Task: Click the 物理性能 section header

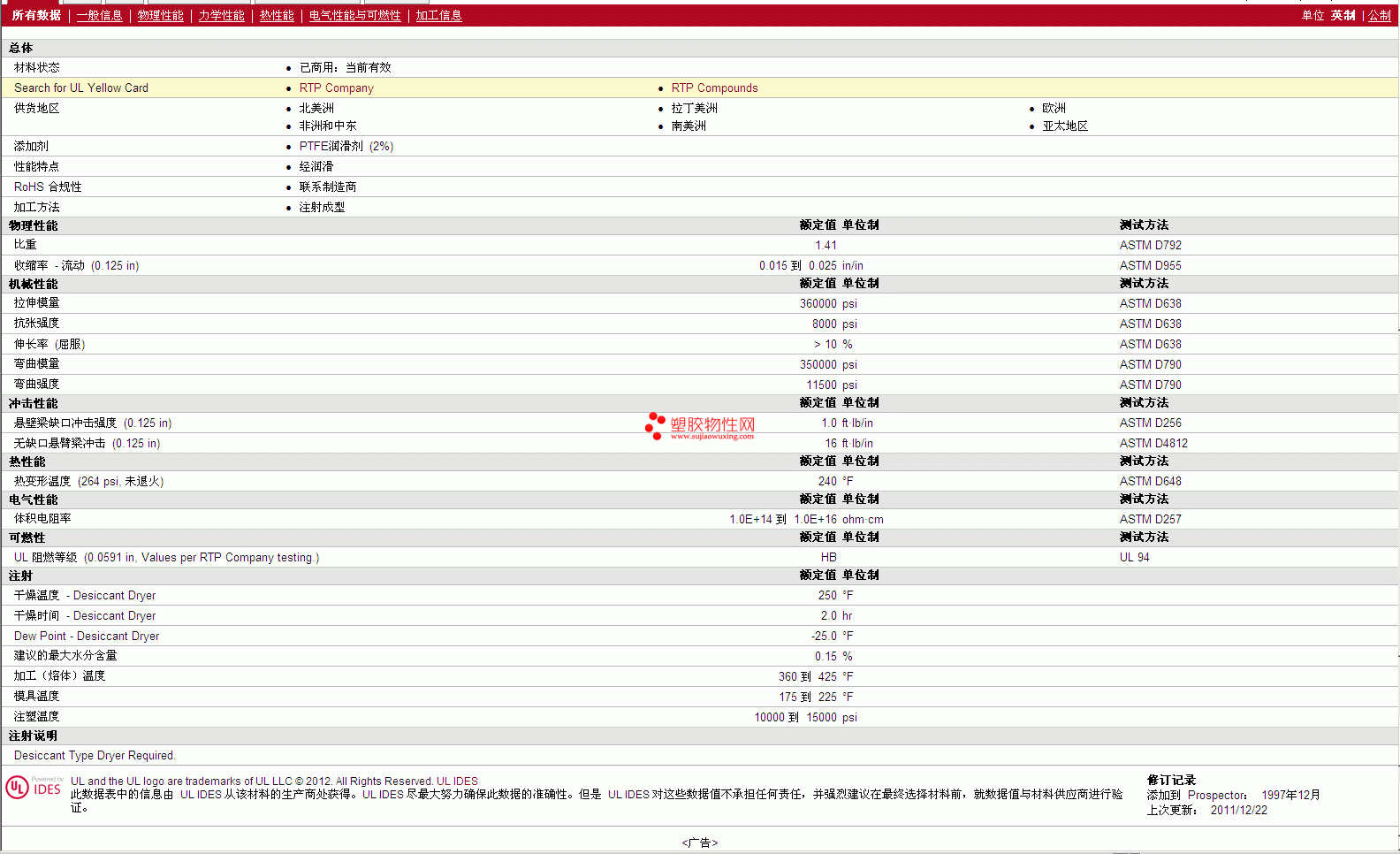Action: [34, 226]
